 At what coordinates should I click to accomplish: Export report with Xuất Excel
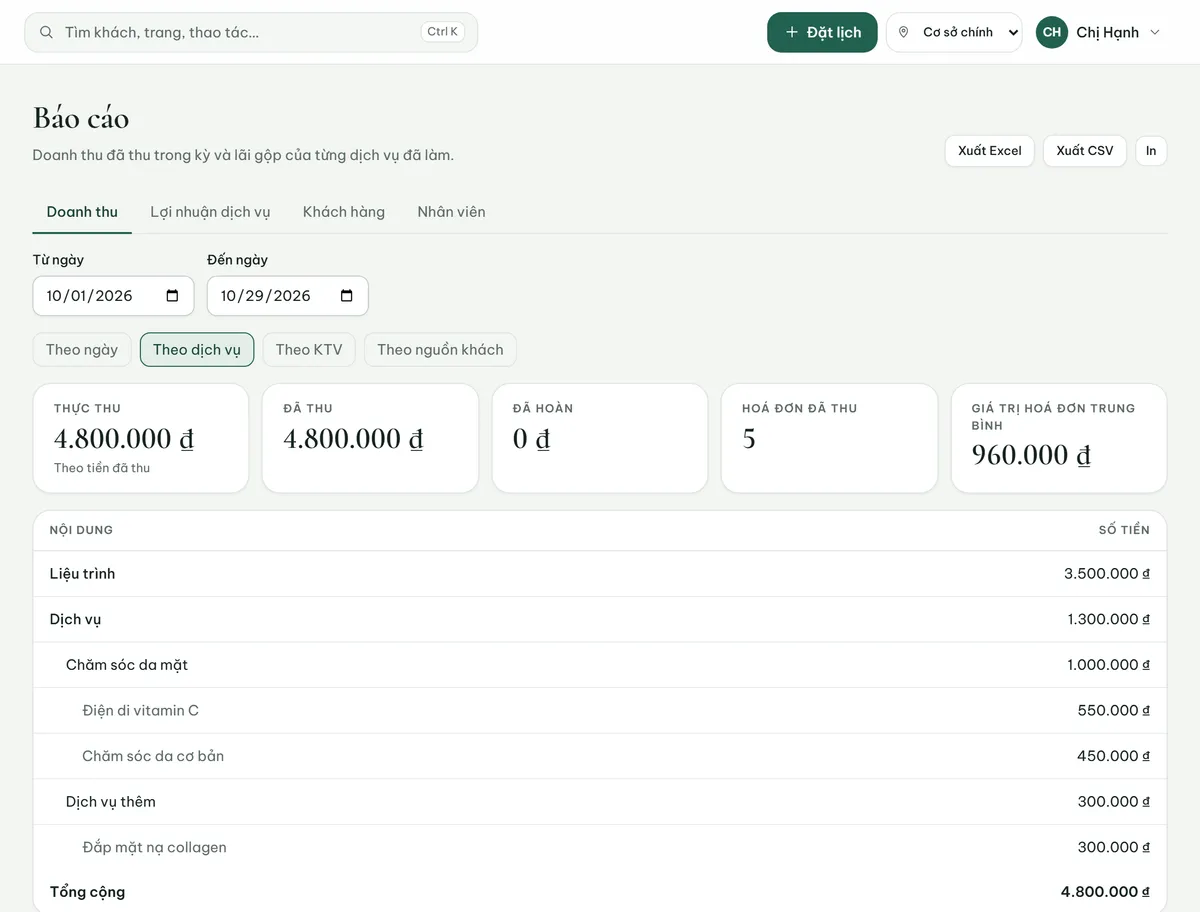click(x=990, y=151)
